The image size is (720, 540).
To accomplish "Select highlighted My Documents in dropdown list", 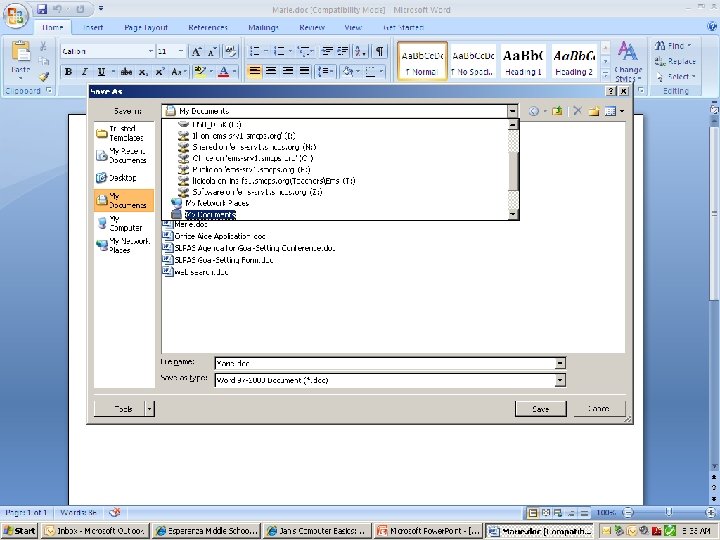I will pyautogui.click(x=210, y=214).
